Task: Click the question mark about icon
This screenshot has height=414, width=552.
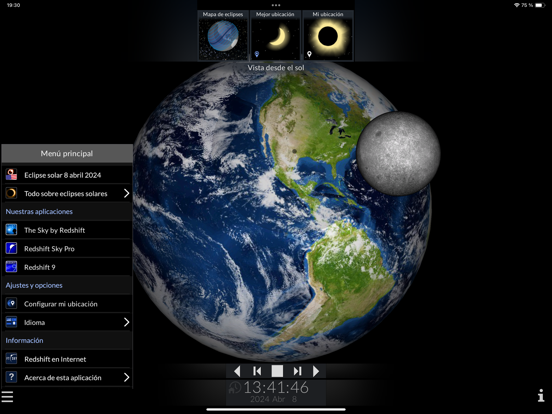Action: [11, 377]
